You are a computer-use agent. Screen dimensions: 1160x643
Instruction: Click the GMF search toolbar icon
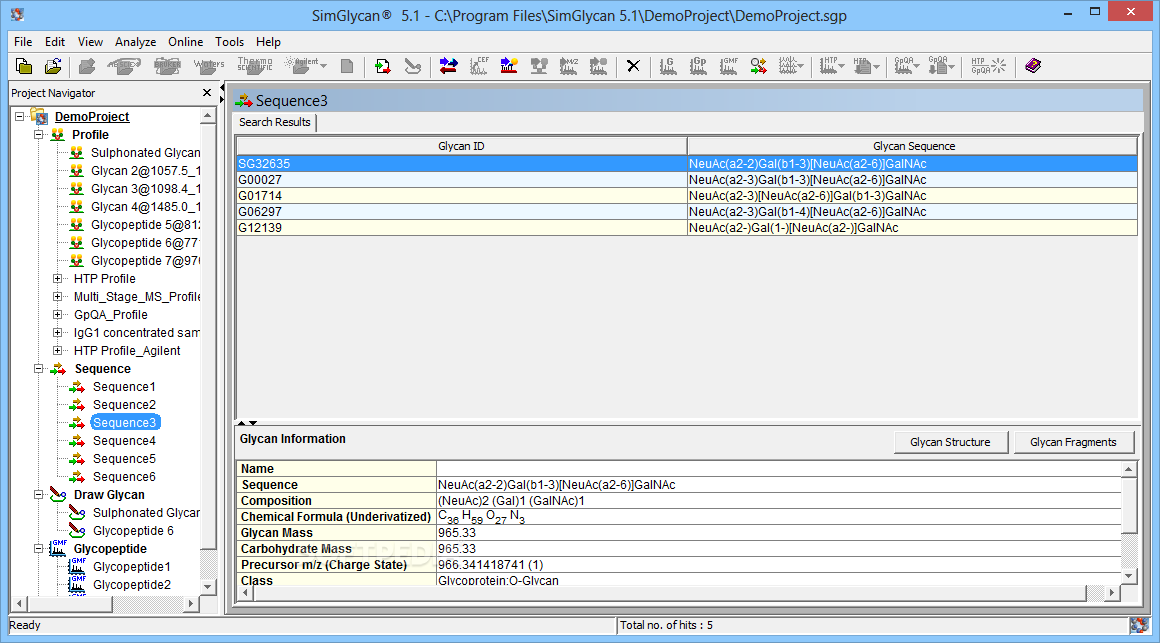click(x=729, y=67)
